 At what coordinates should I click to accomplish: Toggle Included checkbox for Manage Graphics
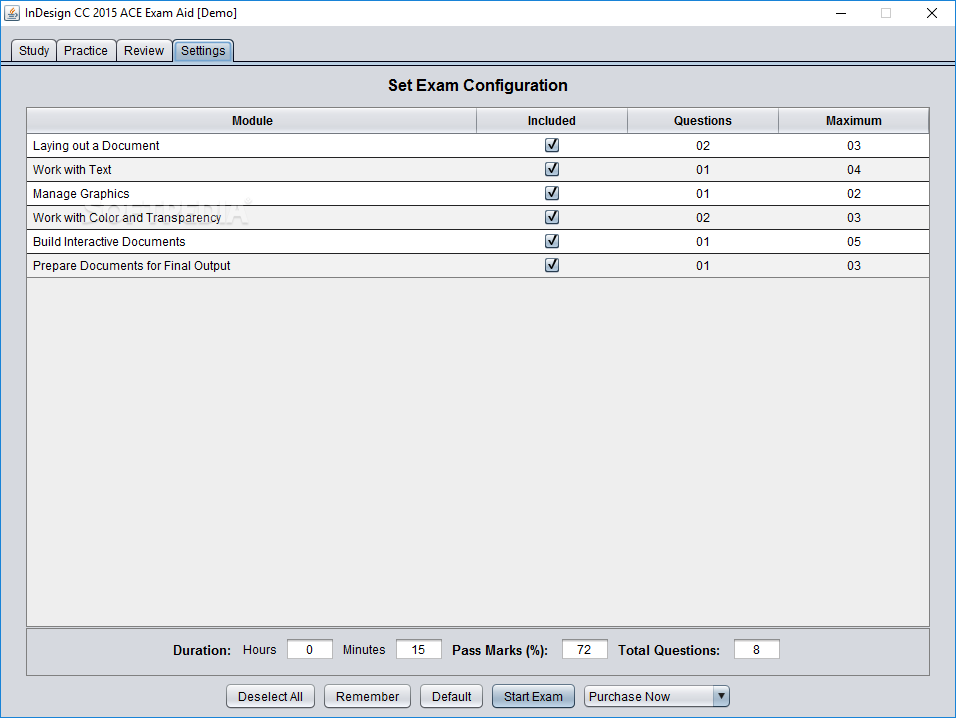pos(552,193)
